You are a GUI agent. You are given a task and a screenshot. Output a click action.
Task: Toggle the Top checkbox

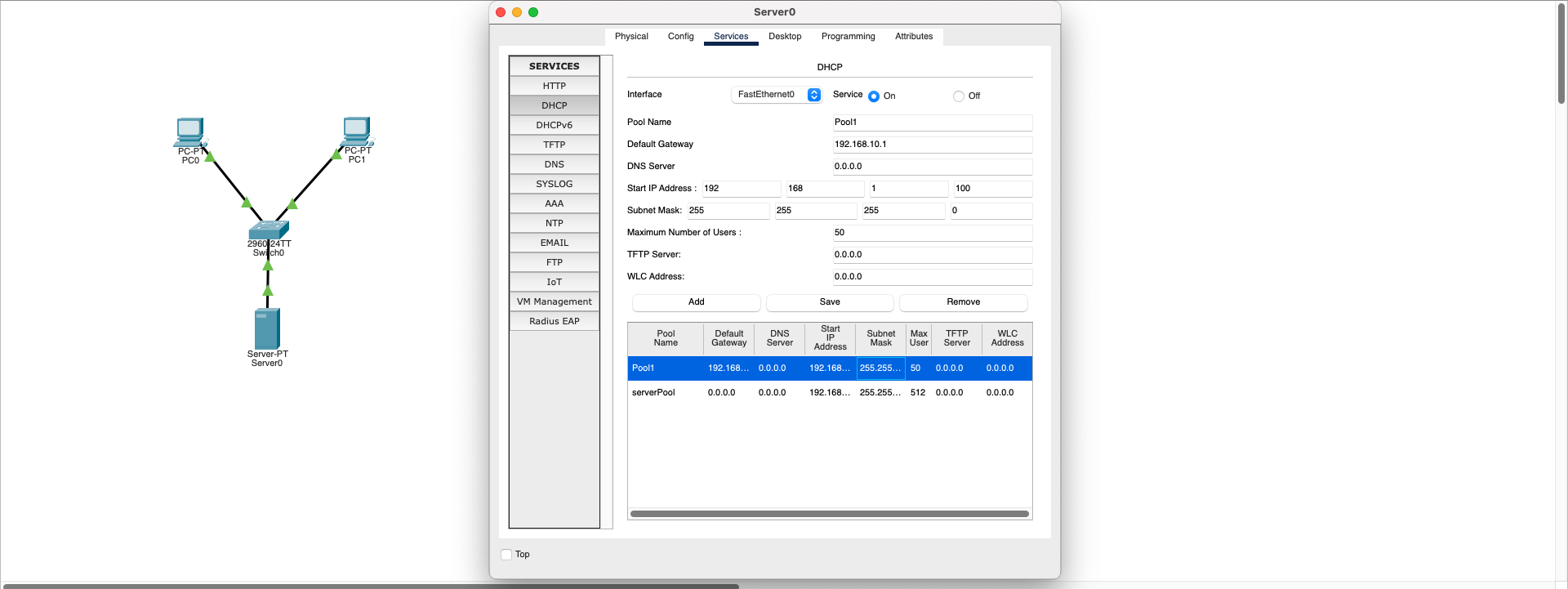(x=506, y=555)
